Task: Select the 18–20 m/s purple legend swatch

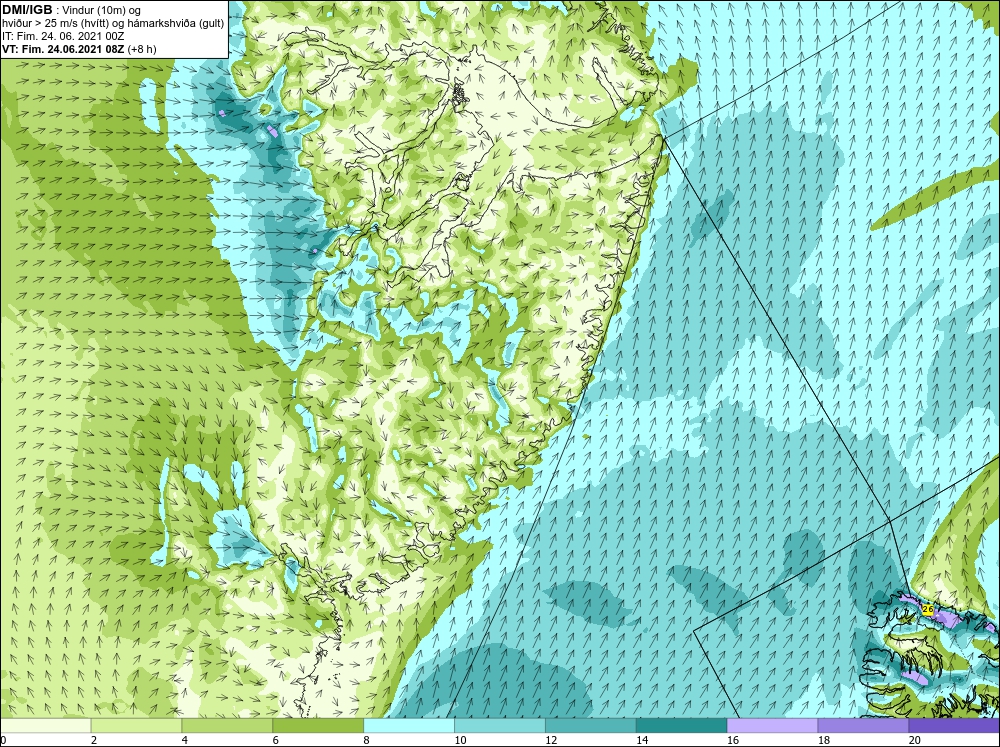Action: pos(864,726)
